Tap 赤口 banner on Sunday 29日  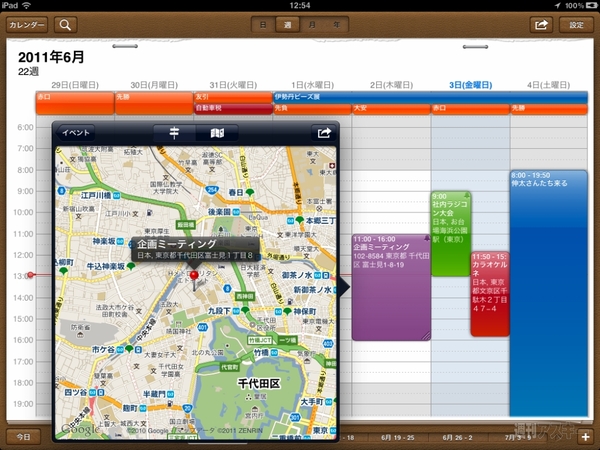(x=75, y=103)
